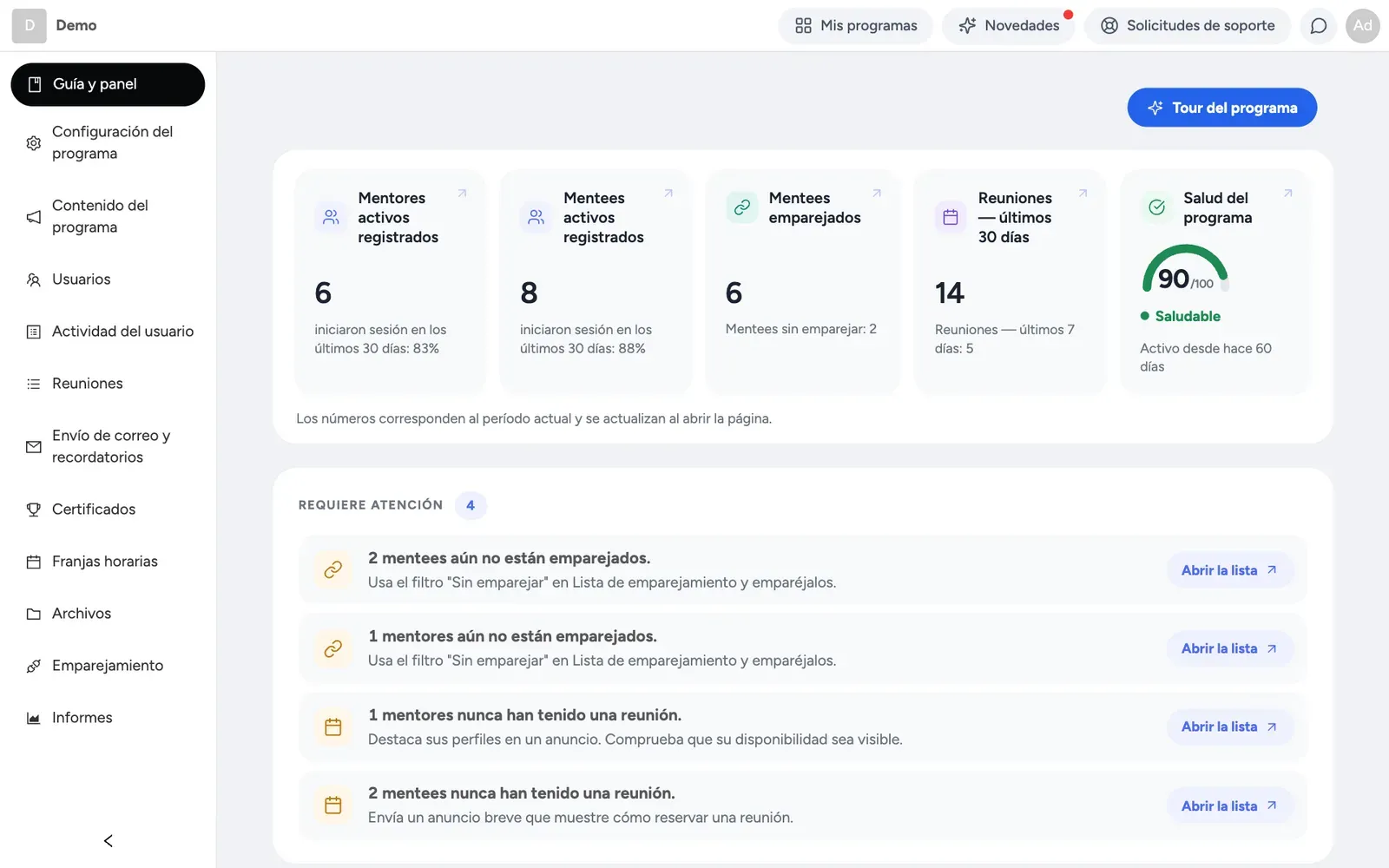The image size is (1389, 868).
Task: Abrir la lista for 2 mentees sin emparejar
Action: click(1229, 570)
